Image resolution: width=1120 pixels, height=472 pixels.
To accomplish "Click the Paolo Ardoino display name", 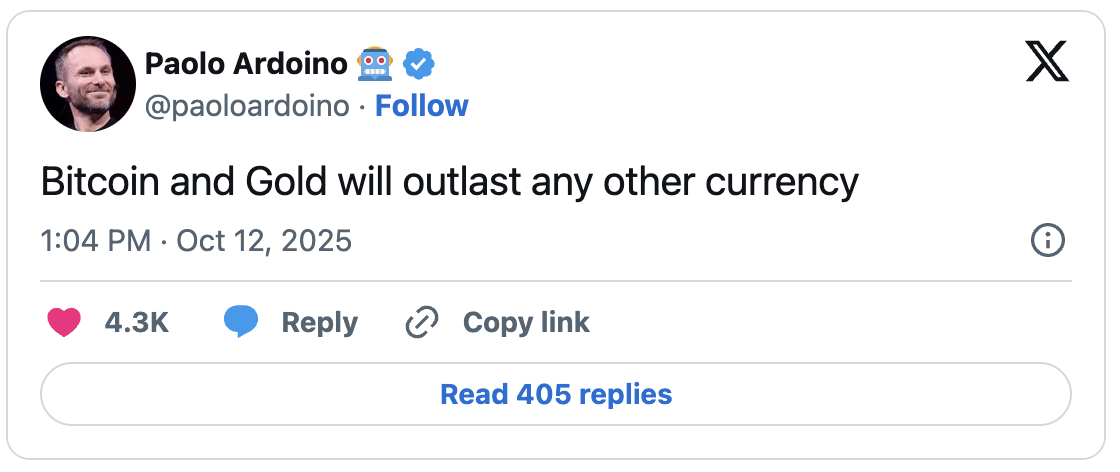I will (x=246, y=65).
